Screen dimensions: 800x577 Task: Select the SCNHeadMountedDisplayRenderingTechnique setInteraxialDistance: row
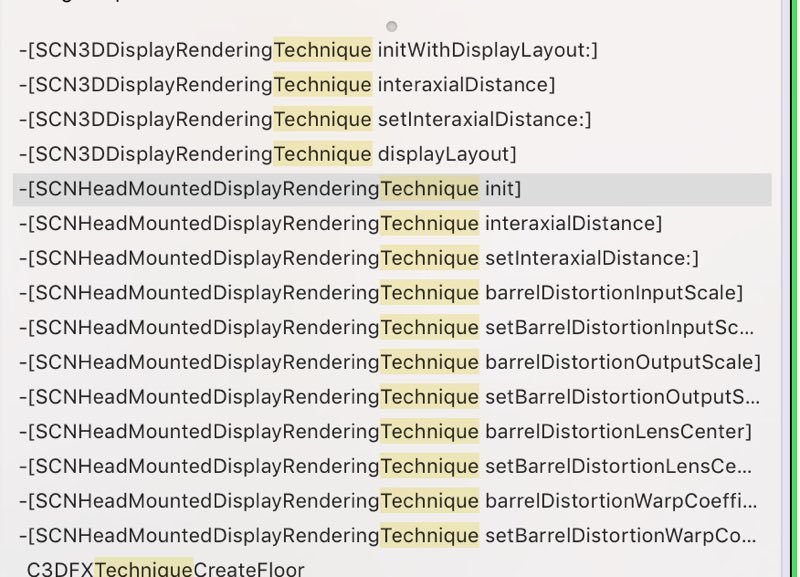(x=392, y=258)
